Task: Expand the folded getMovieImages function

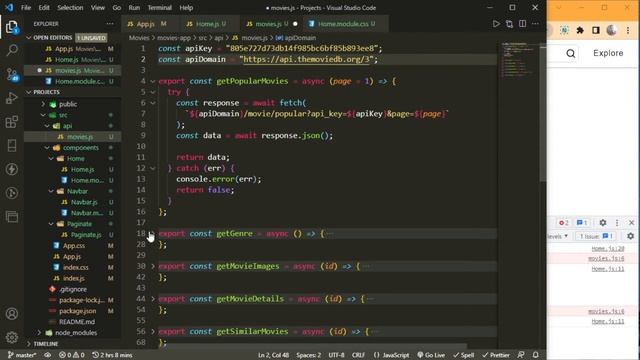Action: coord(153,266)
